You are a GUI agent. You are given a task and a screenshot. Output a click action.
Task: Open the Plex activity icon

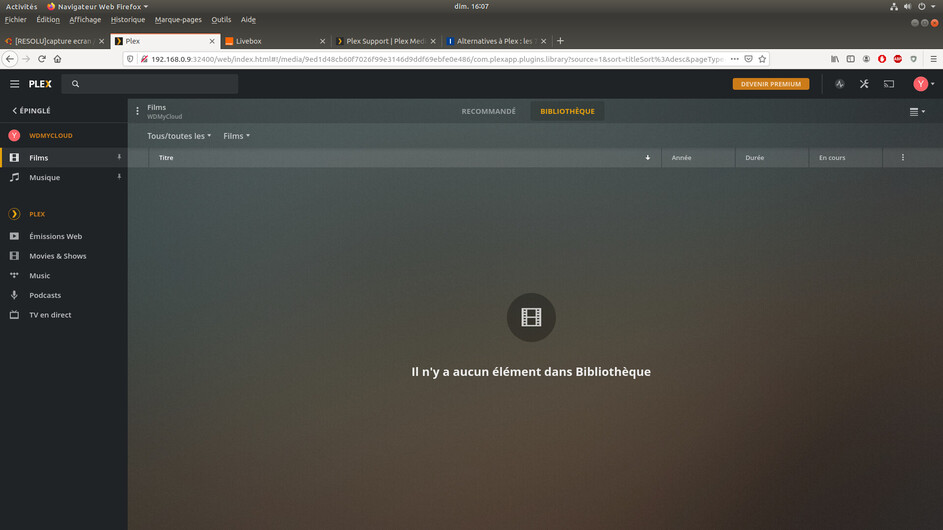tap(840, 84)
